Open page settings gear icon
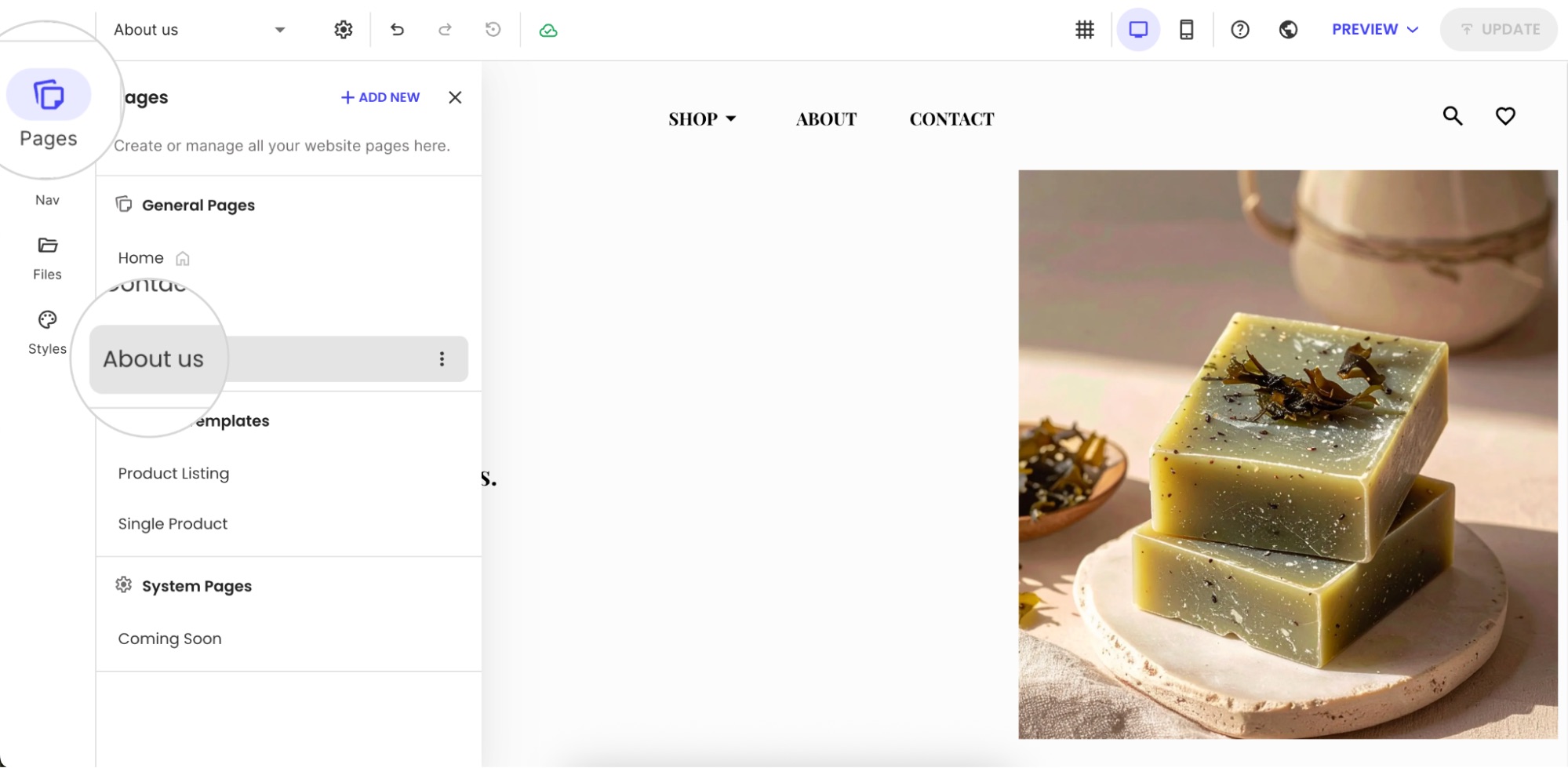The image size is (1568, 768). tap(344, 30)
